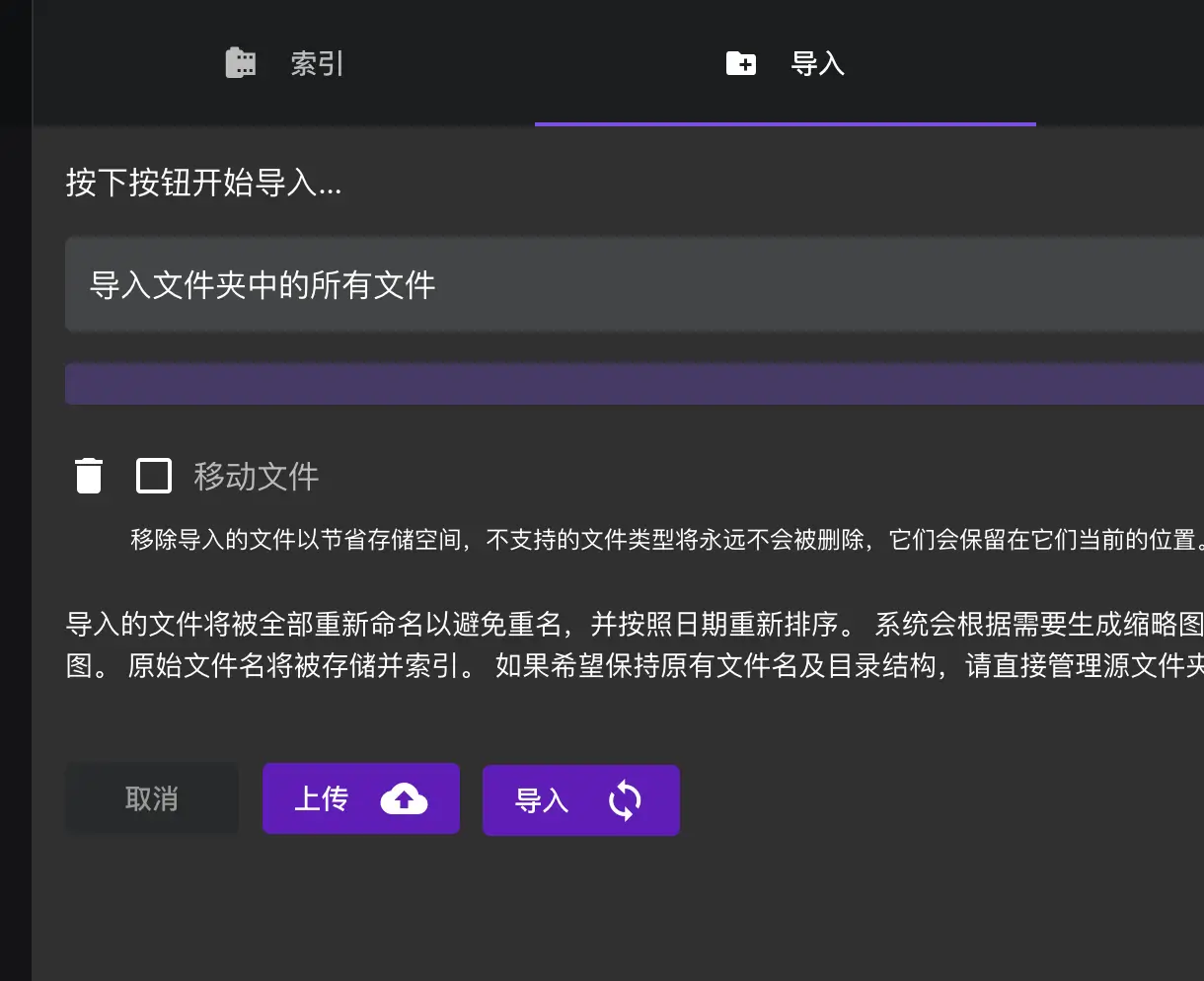Switch to the 索引 tab
This screenshot has height=981, width=1204.
(x=284, y=64)
